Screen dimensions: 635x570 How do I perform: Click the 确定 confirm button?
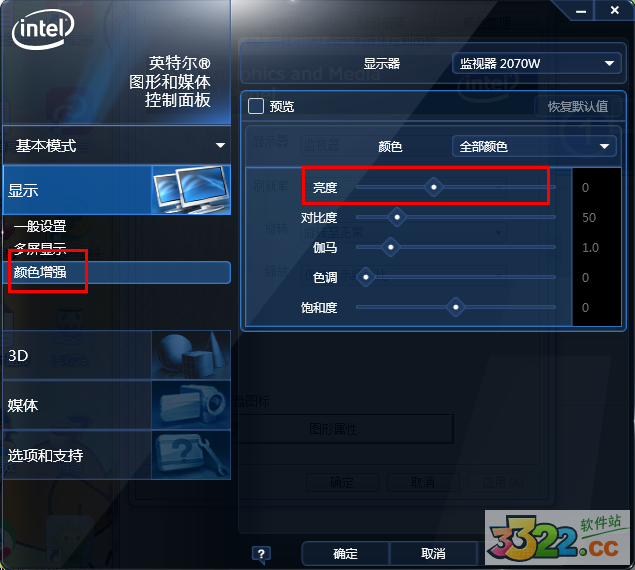click(345, 553)
